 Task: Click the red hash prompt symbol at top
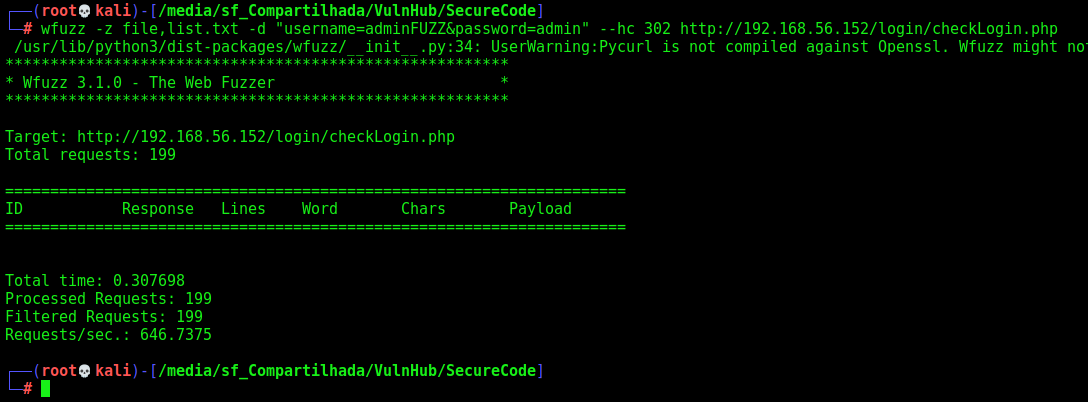coord(28,29)
